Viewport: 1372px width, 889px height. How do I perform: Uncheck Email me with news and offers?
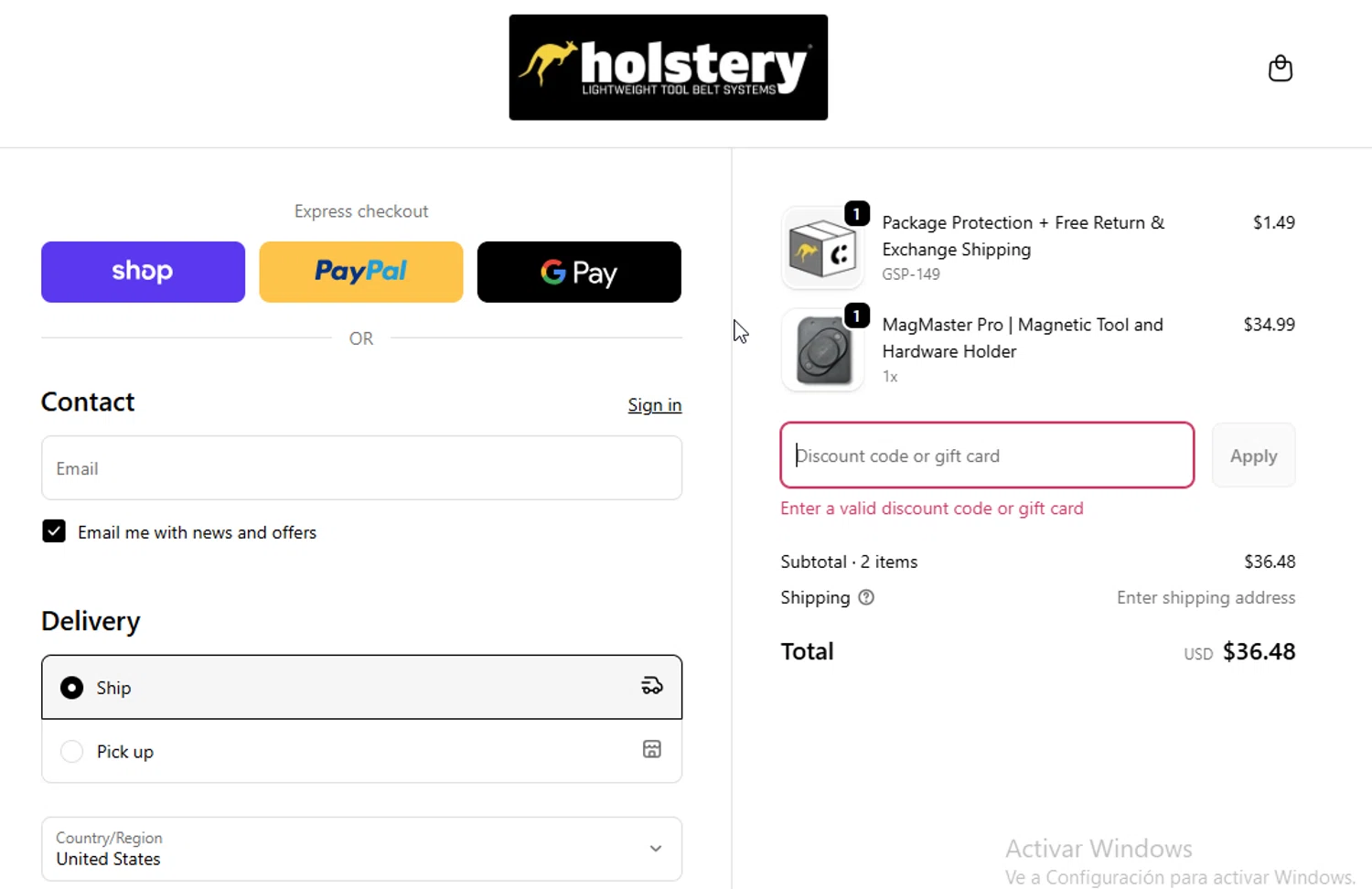point(54,531)
